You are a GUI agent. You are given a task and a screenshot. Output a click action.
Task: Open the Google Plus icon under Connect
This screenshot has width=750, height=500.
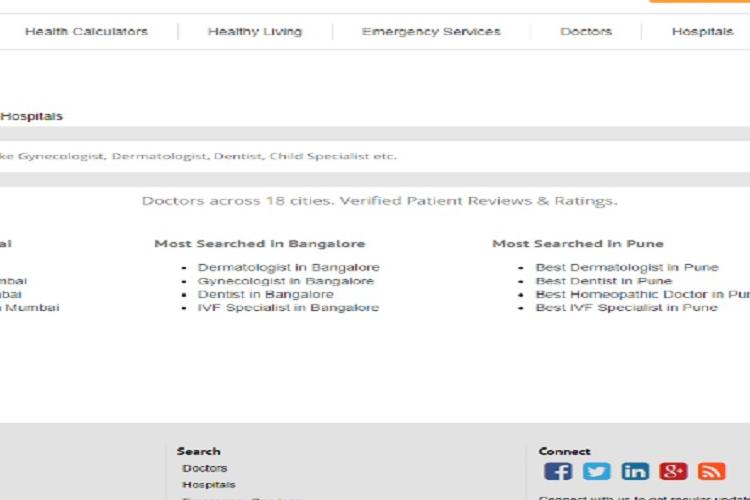673,471
